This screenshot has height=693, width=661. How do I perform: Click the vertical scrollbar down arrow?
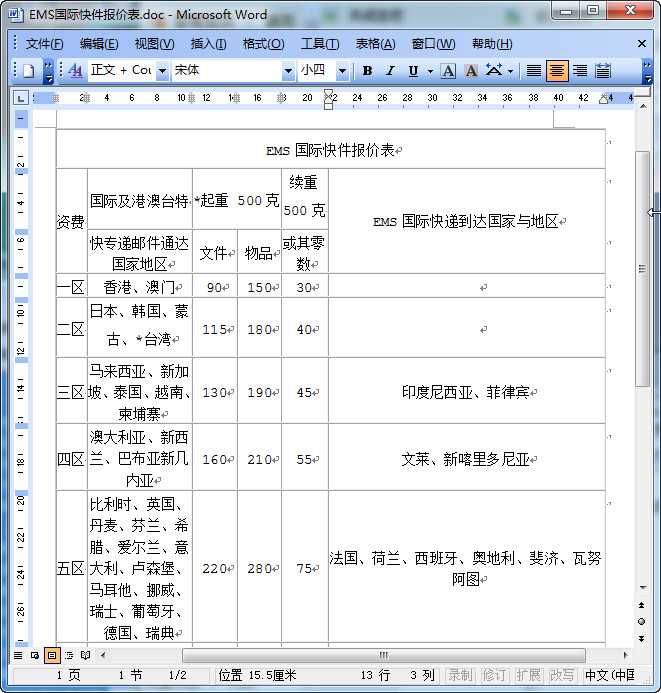pyautogui.click(x=643, y=588)
